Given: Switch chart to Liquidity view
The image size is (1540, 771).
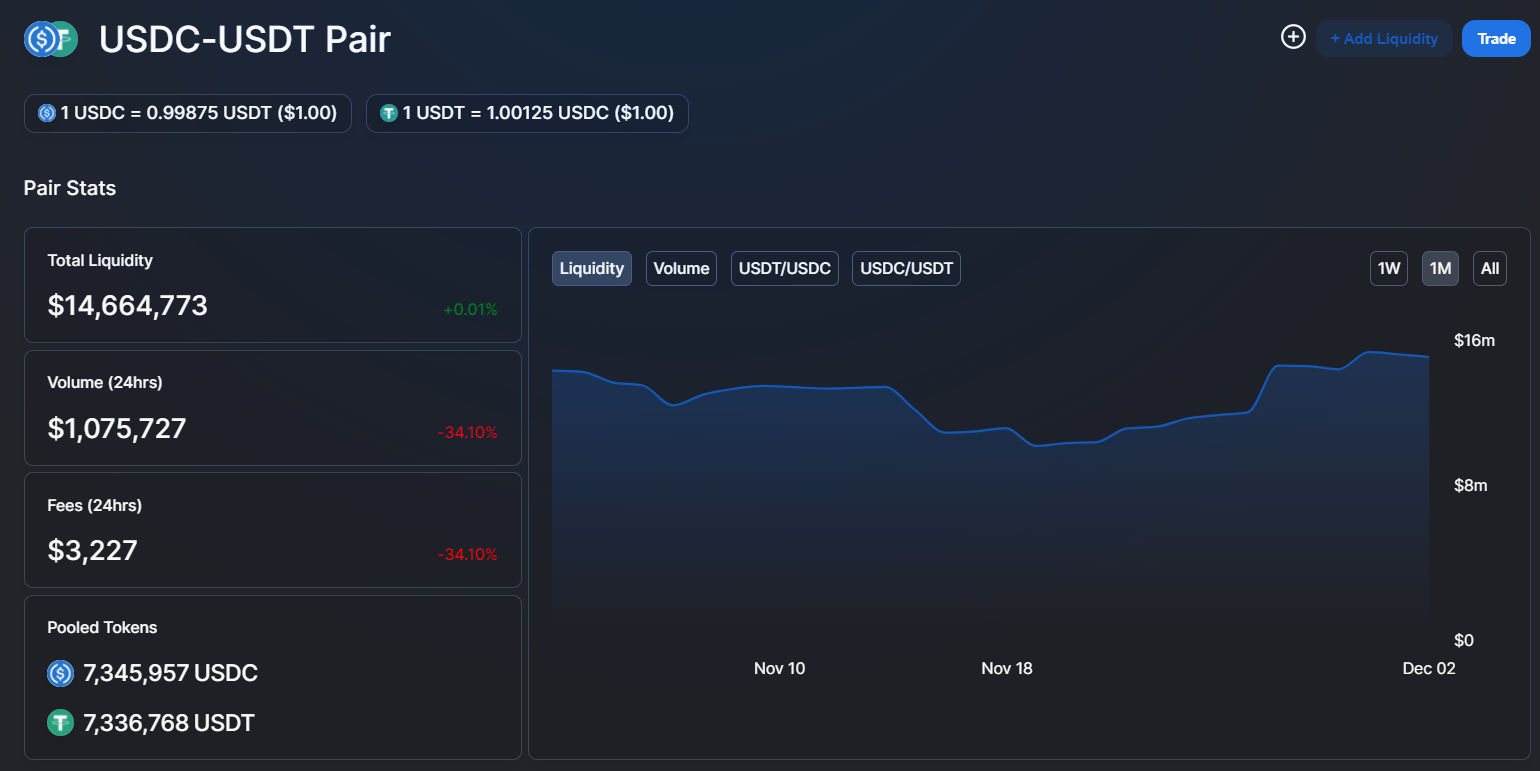Looking at the screenshot, I should [592, 268].
